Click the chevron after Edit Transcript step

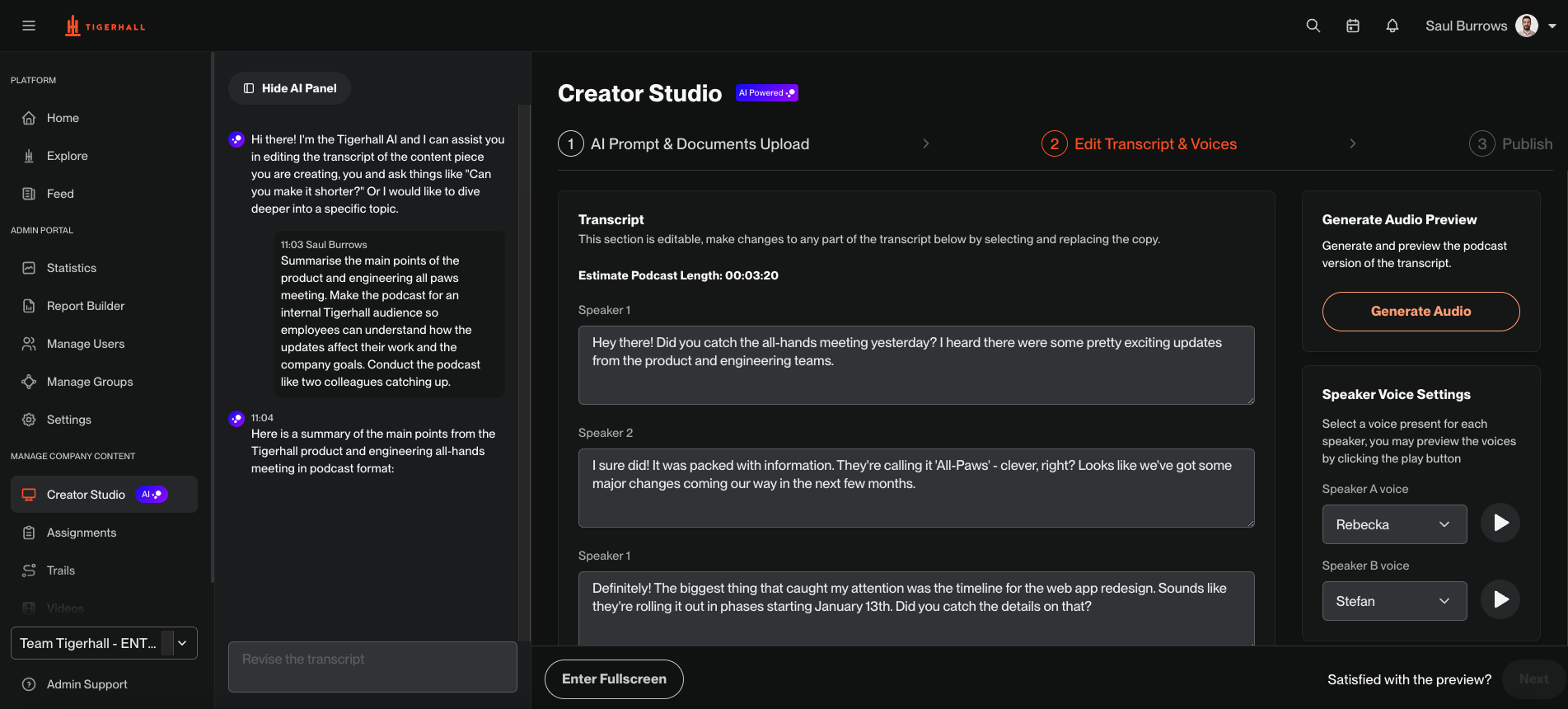click(1353, 143)
